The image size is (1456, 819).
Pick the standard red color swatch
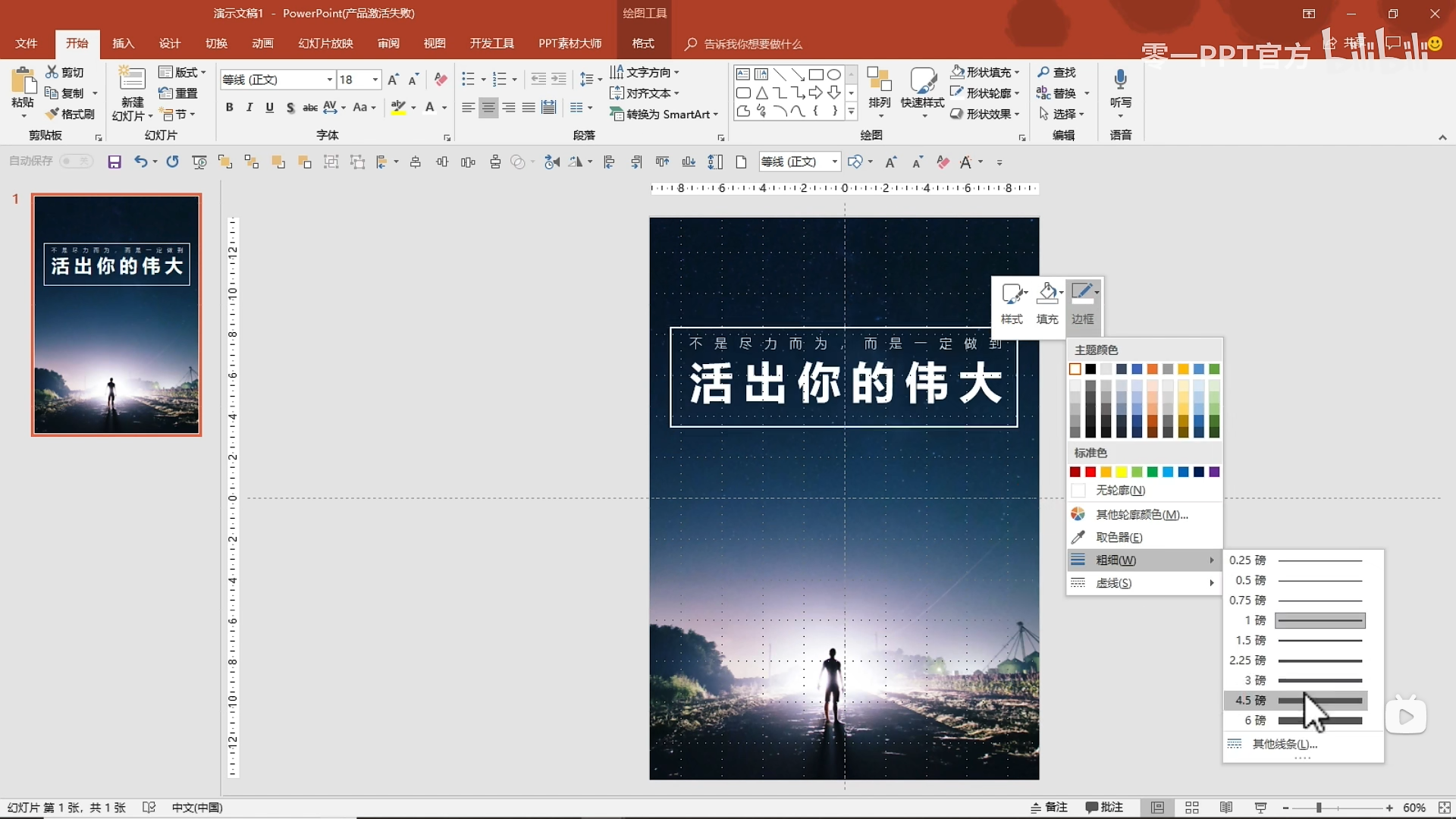pyautogui.click(x=1090, y=472)
